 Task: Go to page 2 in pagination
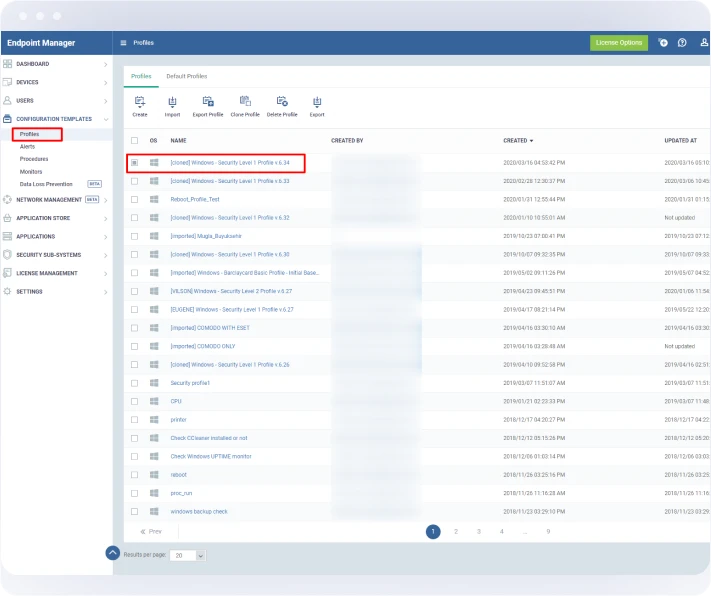point(456,532)
